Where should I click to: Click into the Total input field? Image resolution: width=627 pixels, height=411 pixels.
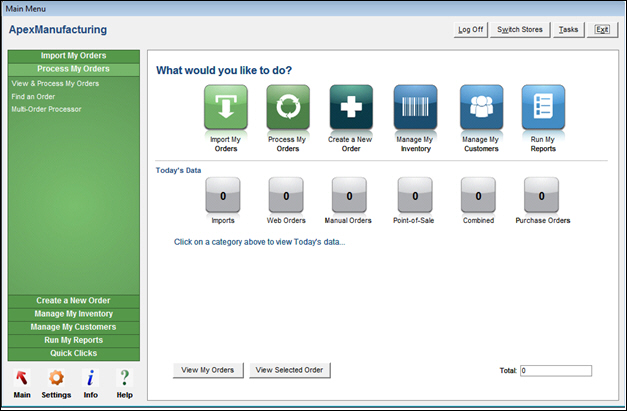point(556,371)
